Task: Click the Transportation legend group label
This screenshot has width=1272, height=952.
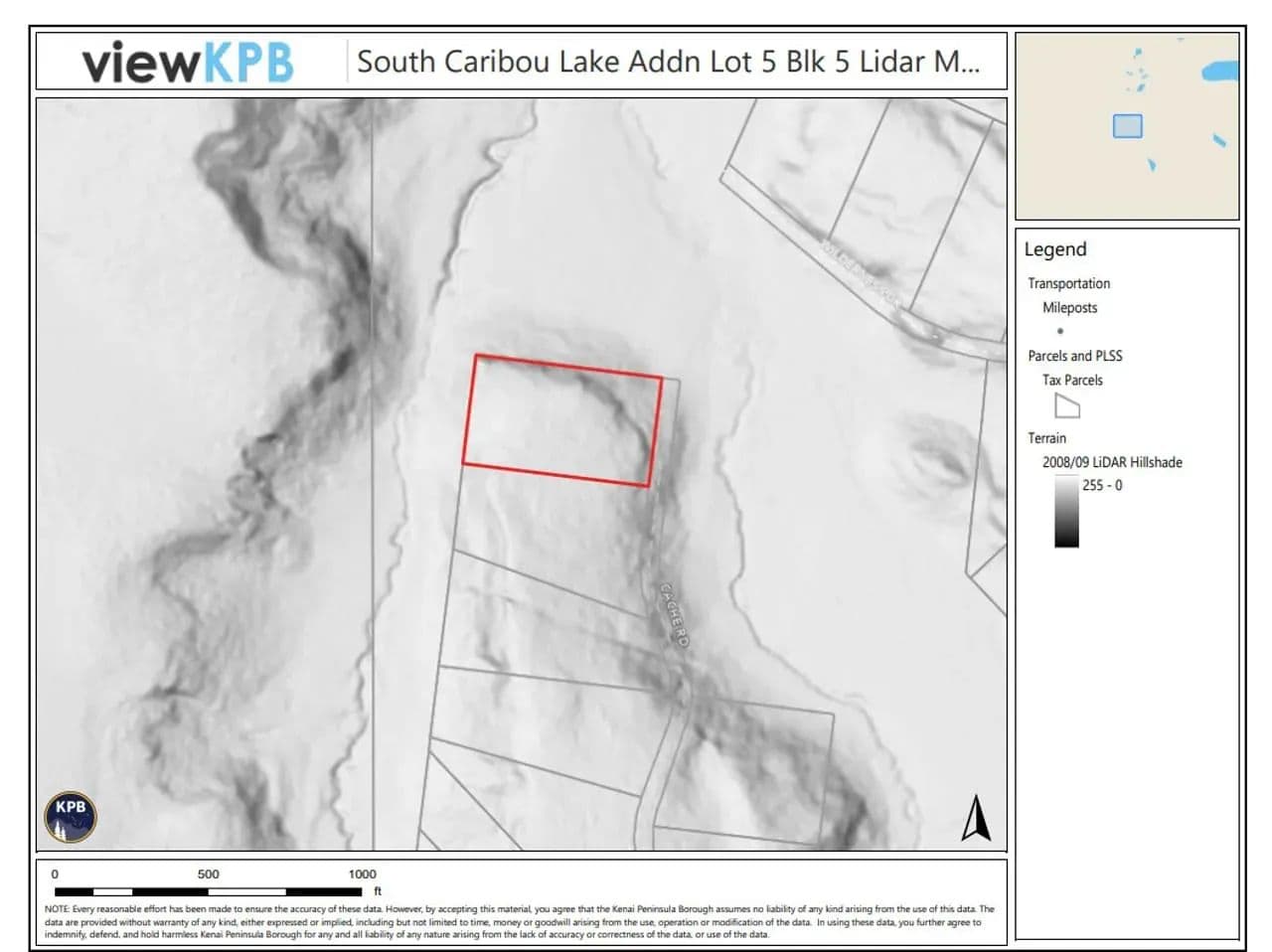Action: coord(1068,283)
